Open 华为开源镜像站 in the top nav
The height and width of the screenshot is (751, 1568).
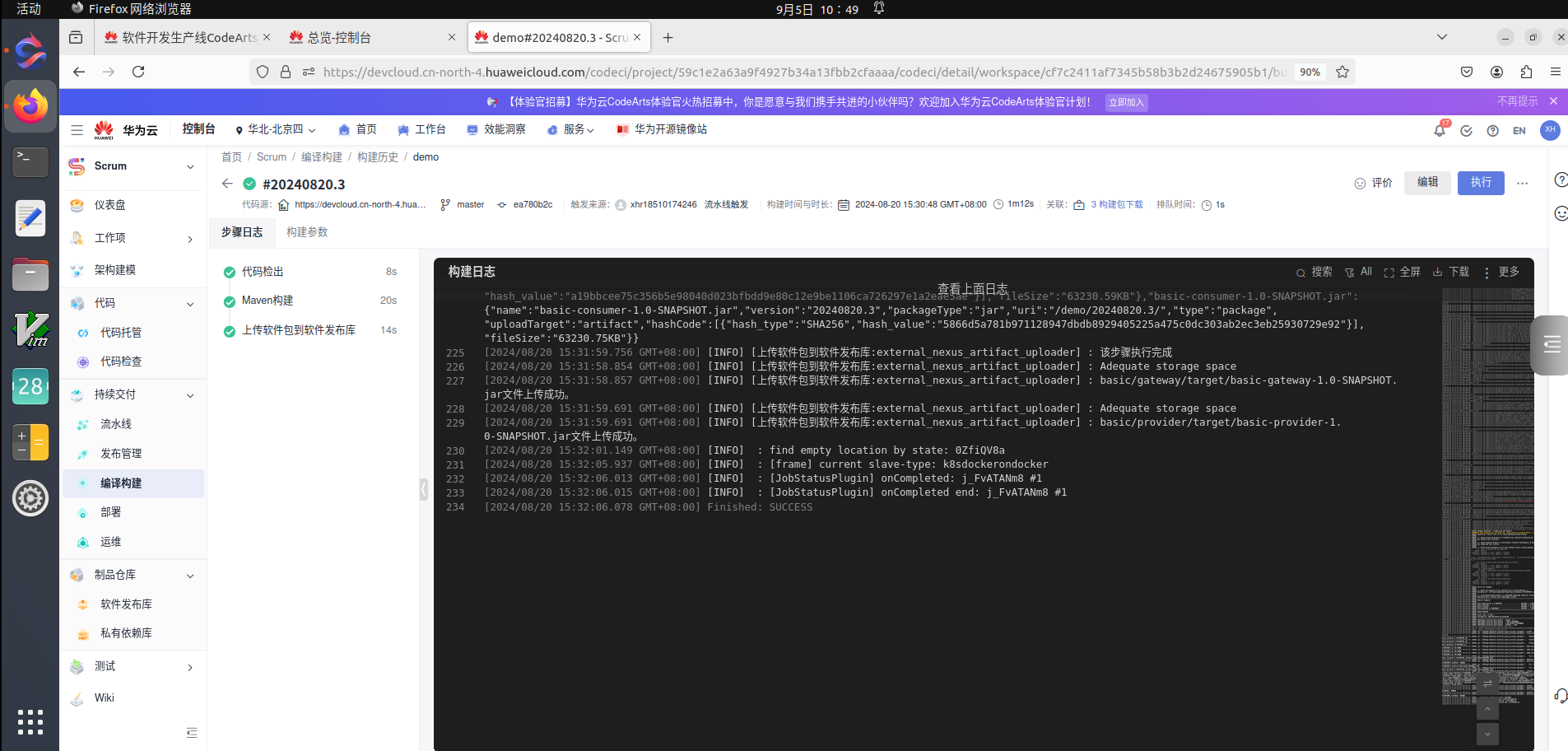click(x=662, y=130)
